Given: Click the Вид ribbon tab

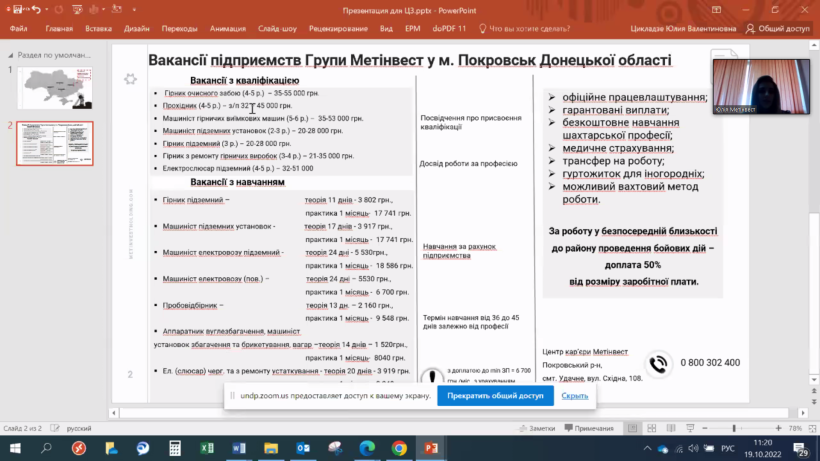Looking at the screenshot, I should [386, 29].
